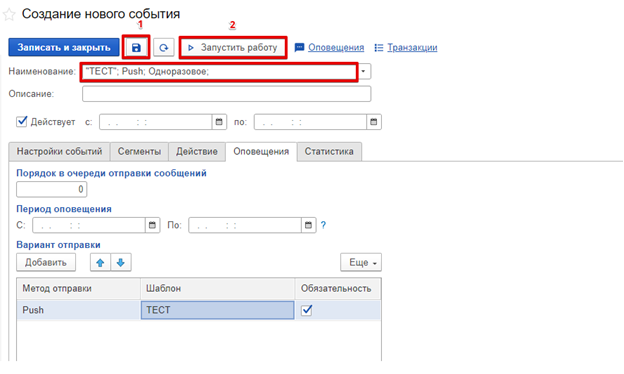
Task: Add event to favorites with star icon
Action: point(9,15)
